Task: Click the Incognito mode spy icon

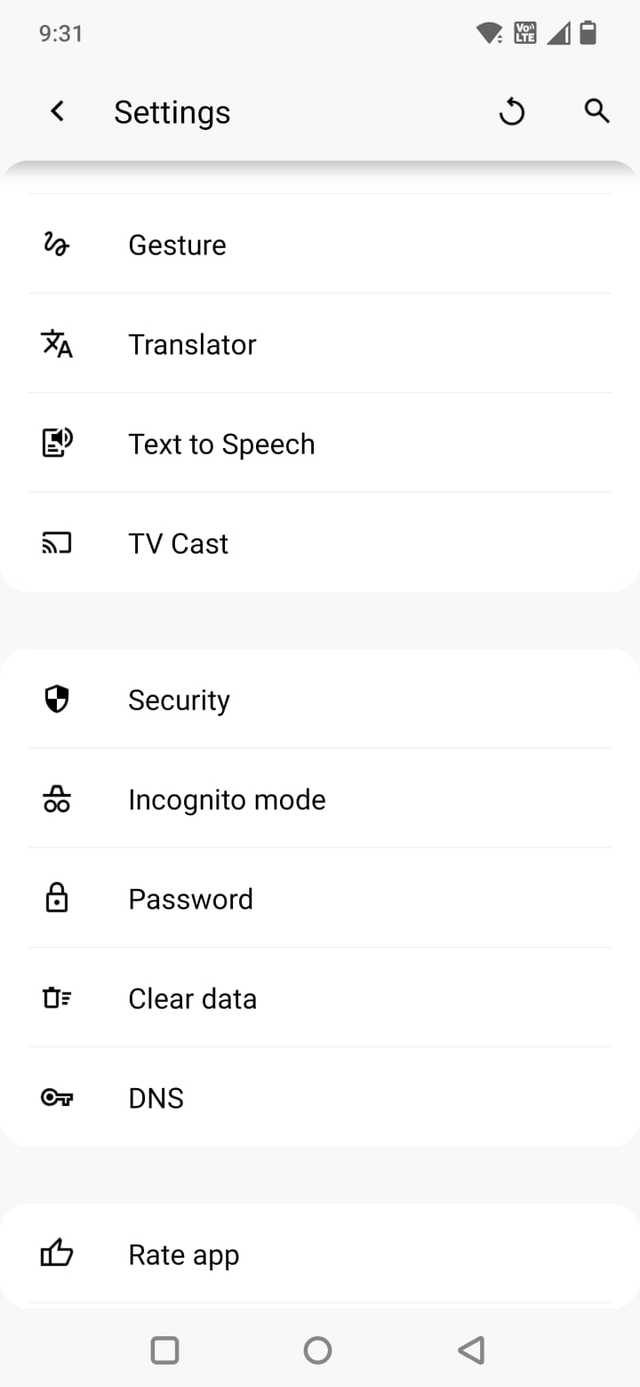Action: [x=57, y=799]
